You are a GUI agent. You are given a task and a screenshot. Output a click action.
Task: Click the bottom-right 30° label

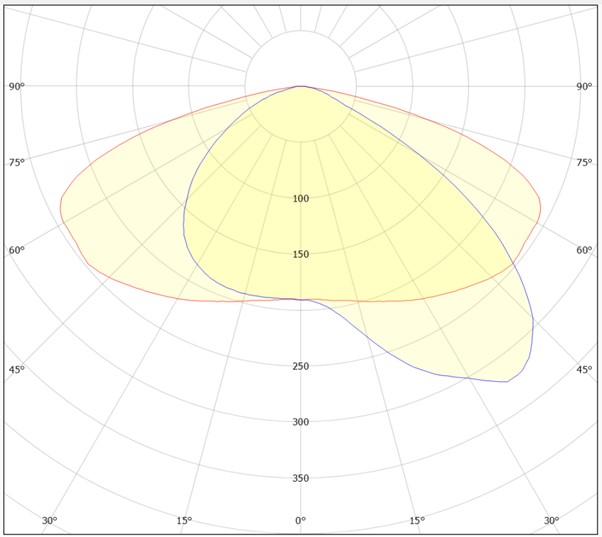click(551, 521)
